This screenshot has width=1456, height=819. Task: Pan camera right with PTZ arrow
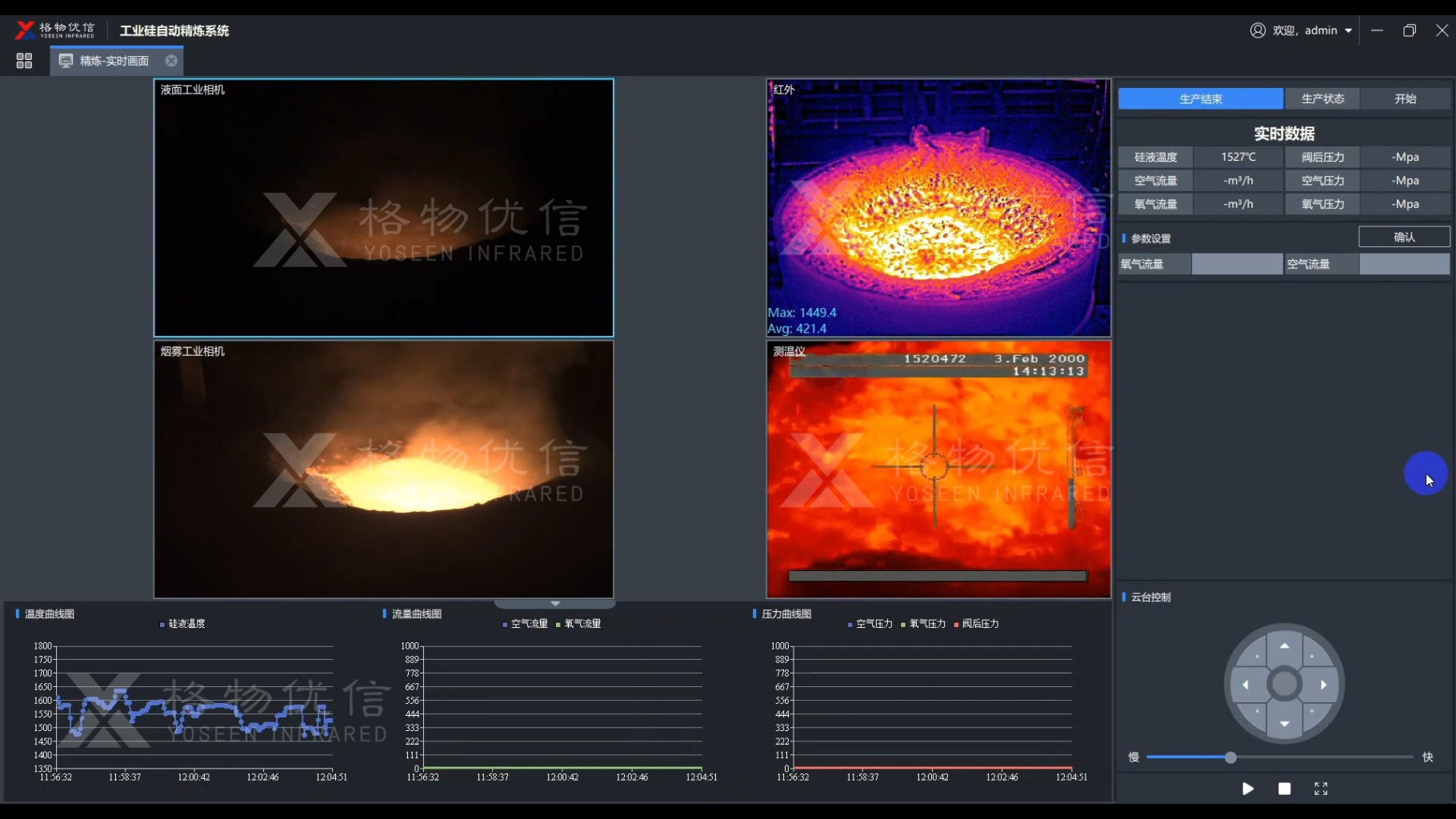(x=1323, y=685)
